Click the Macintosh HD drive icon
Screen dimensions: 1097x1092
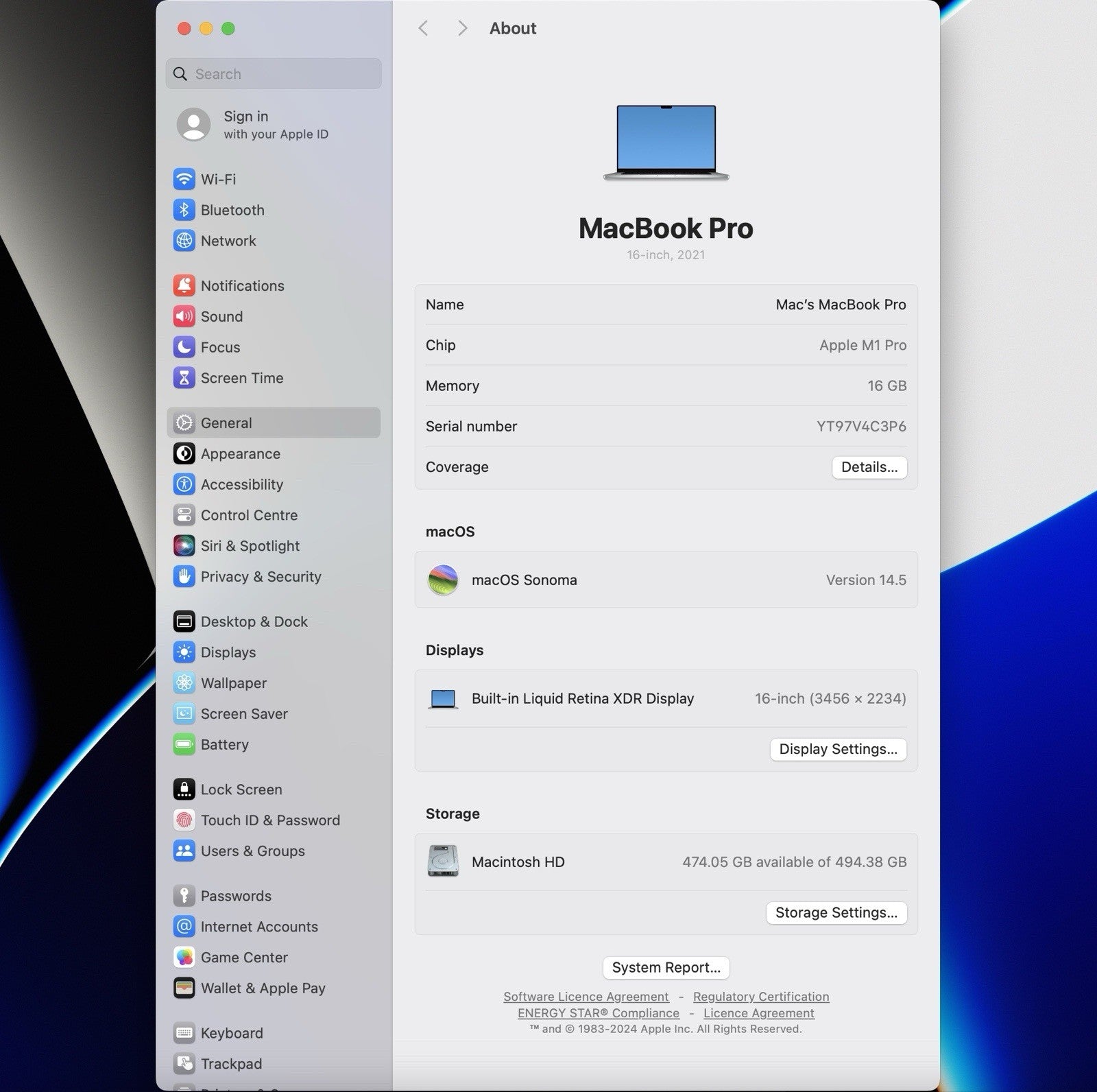pyautogui.click(x=443, y=862)
